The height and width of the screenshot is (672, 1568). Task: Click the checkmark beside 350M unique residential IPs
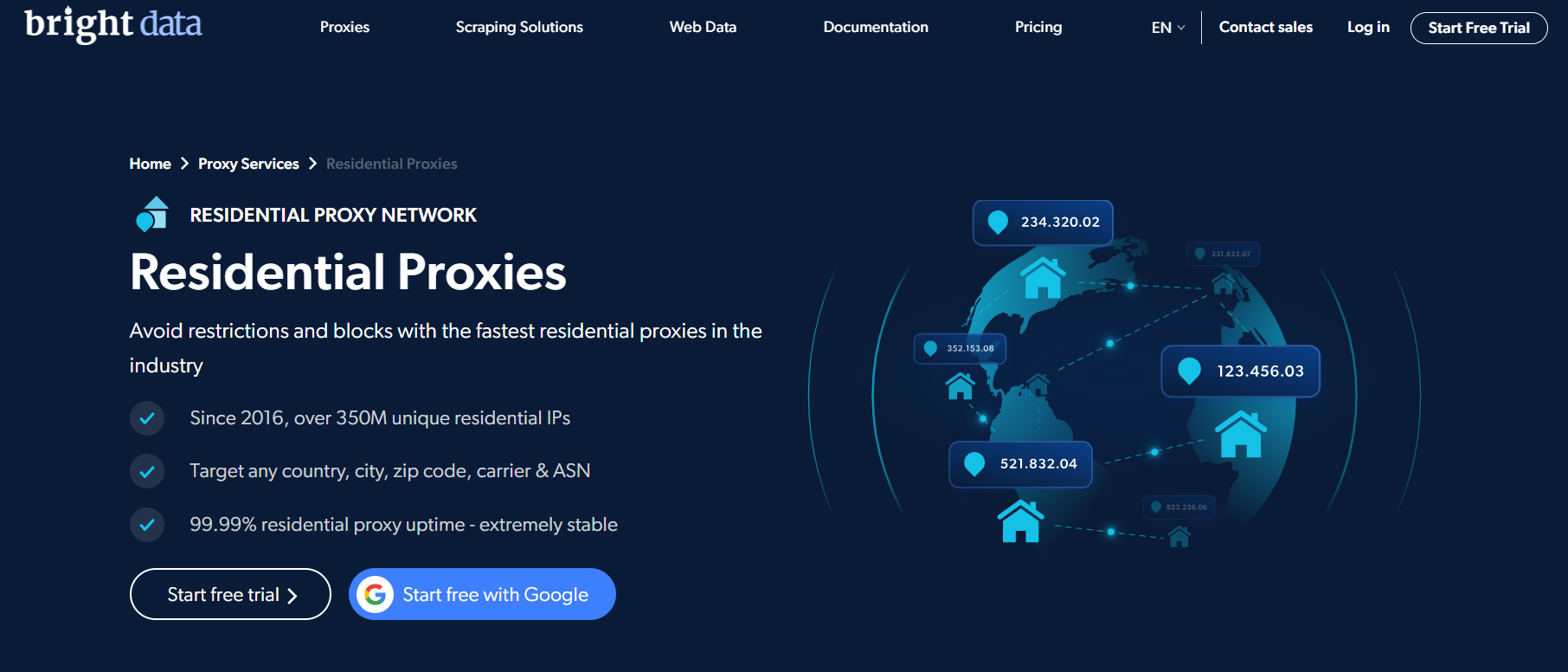tap(147, 418)
